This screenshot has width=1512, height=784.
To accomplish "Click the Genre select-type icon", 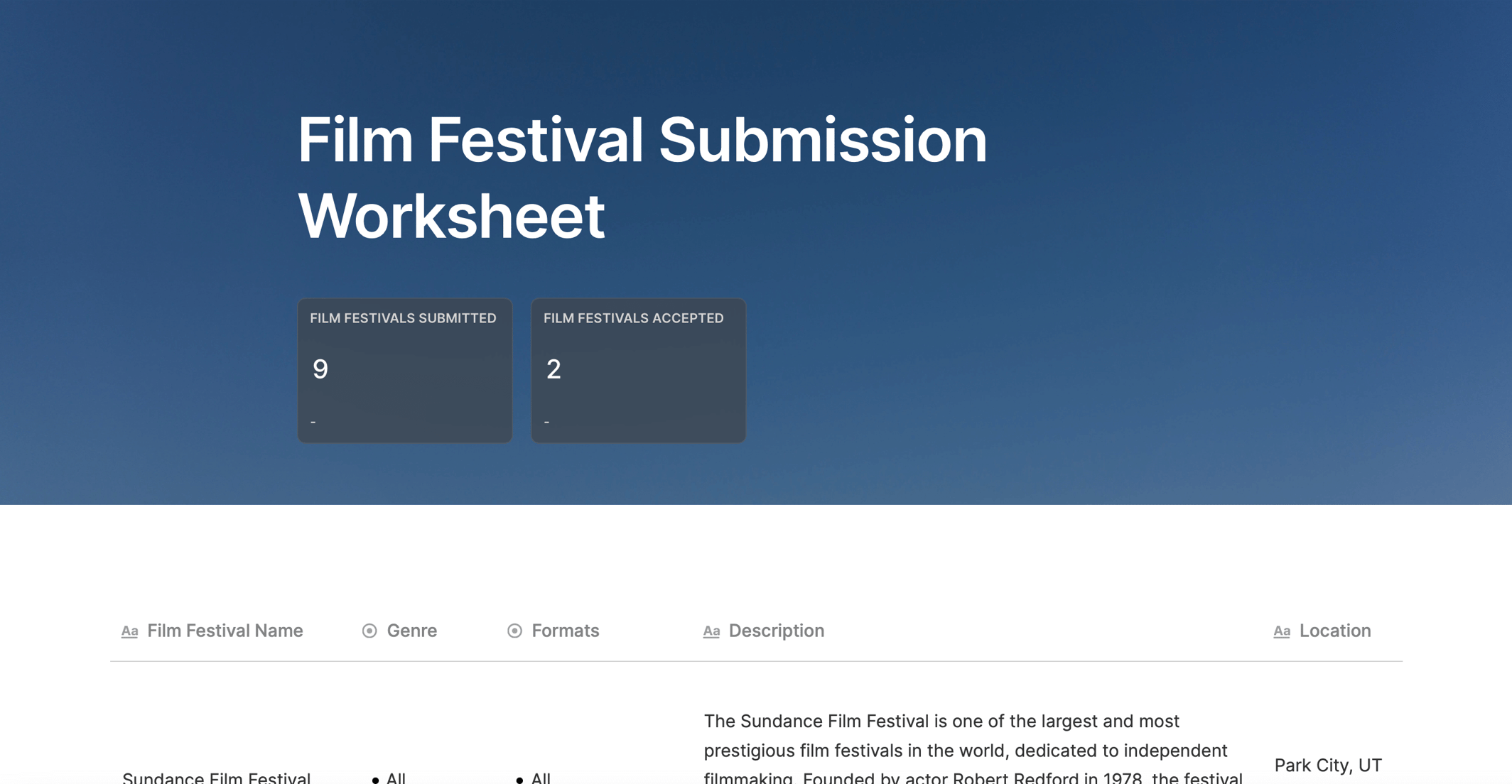I will click(x=369, y=631).
